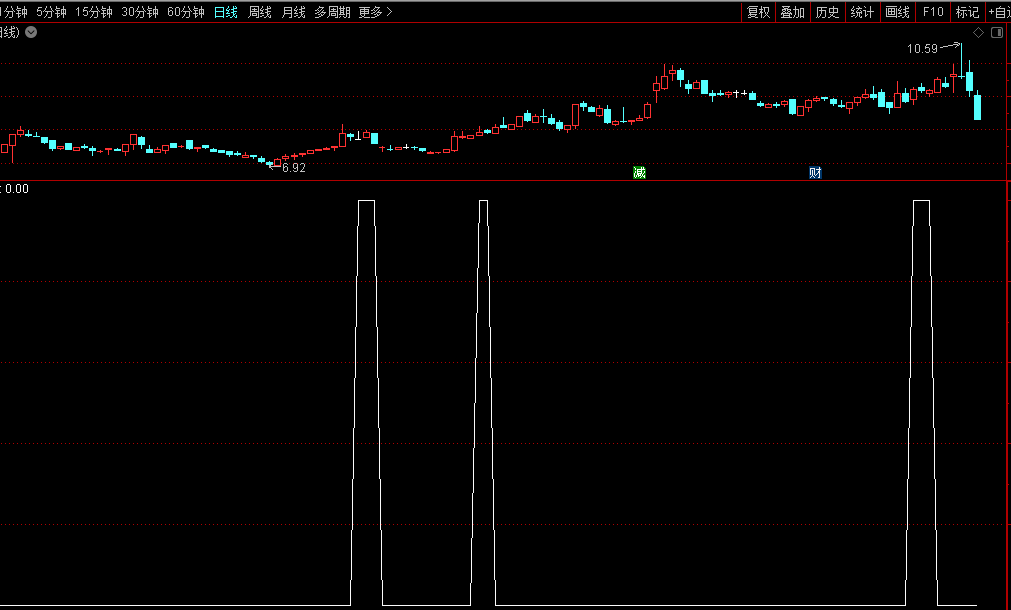Switch to 周线 weekly chart
Screen dimensions: 1011x610
pos(260,12)
